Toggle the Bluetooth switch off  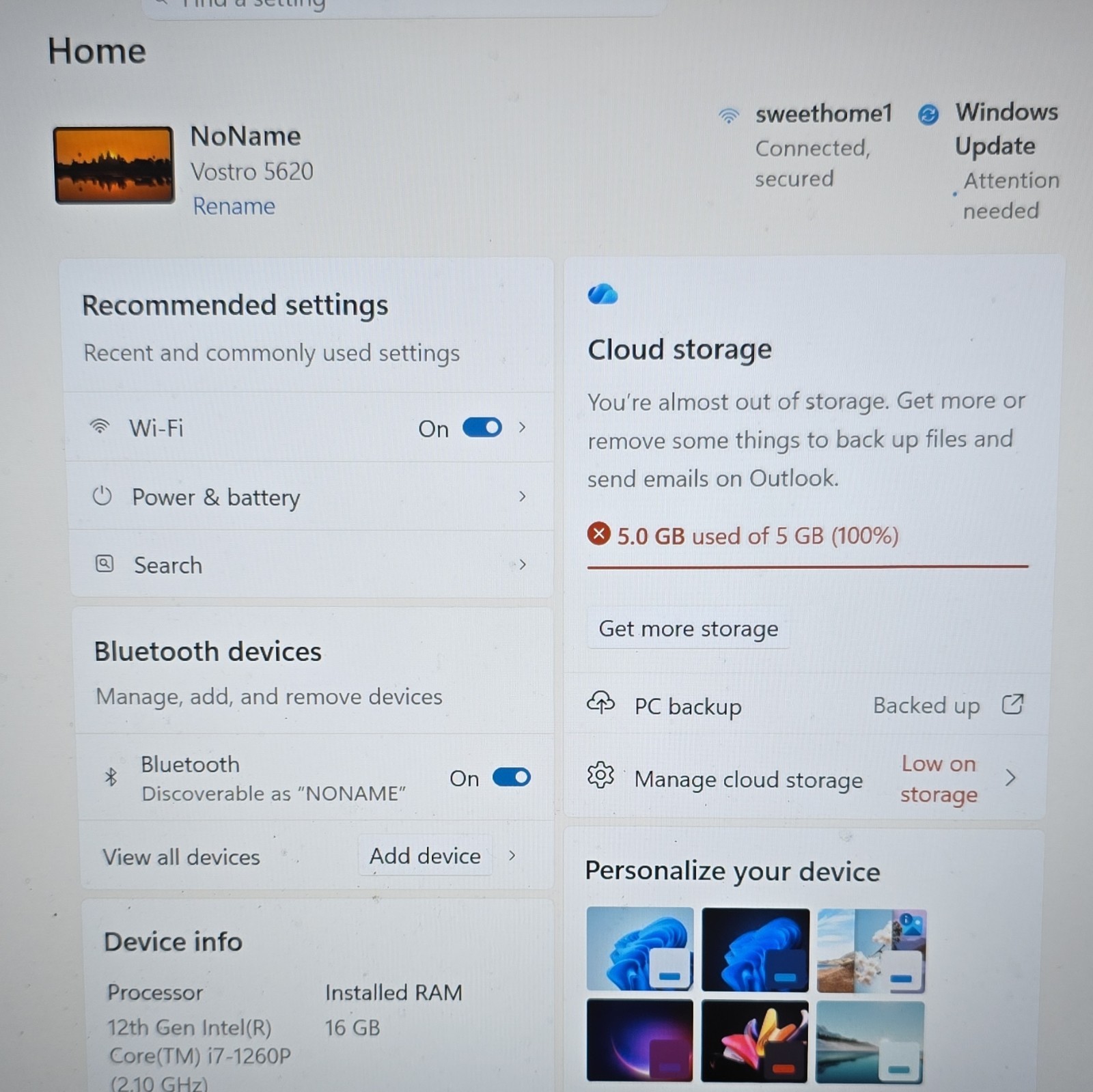(x=512, y=777)
